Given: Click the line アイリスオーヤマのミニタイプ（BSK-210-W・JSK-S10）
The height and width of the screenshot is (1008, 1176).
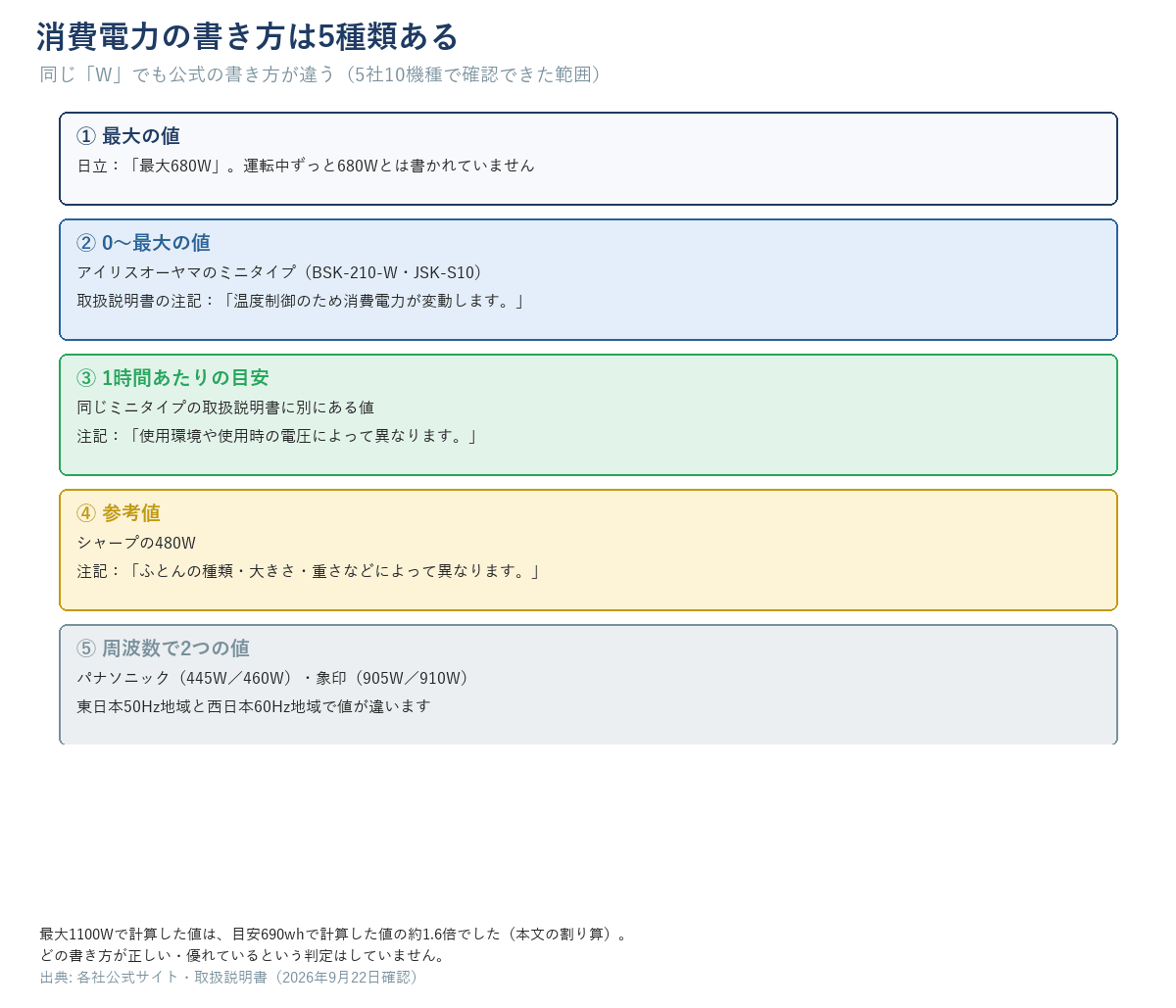Looking at the screenshot, I should tap(280, 272).
